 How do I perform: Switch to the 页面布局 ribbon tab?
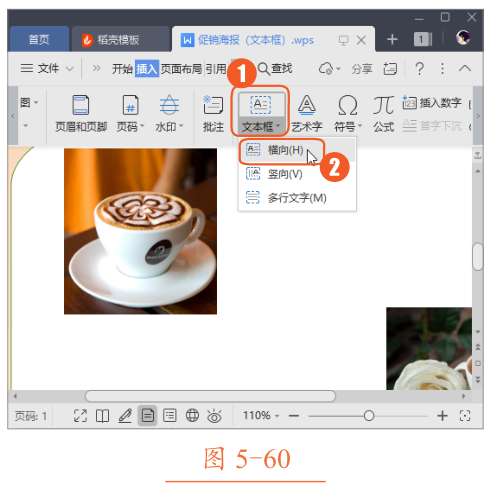181,69
